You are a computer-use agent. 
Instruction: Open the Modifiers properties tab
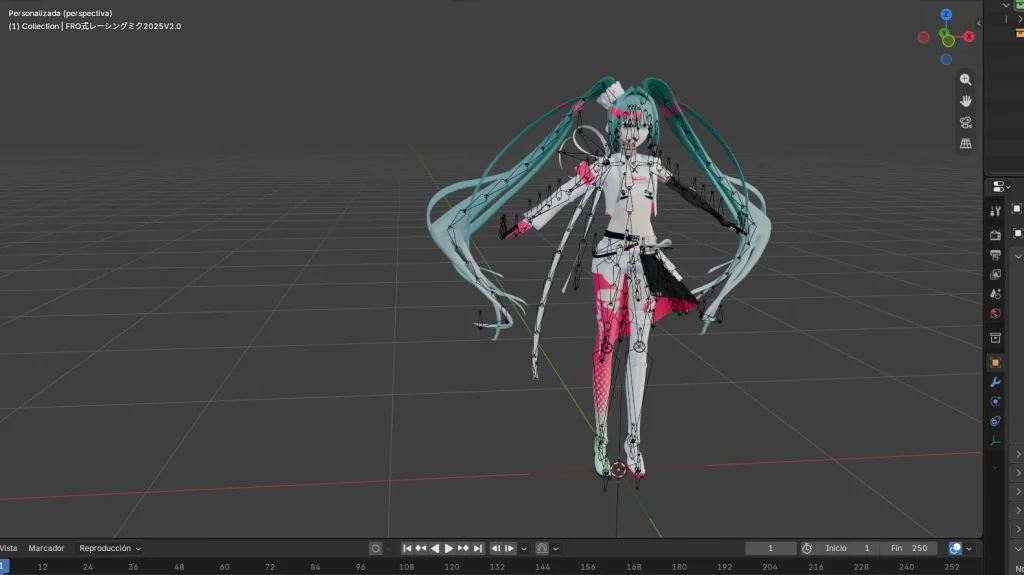995,382
